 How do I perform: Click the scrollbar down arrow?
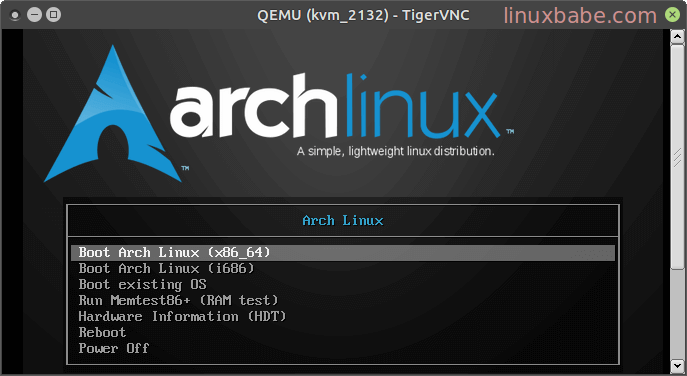pos(677,365)
